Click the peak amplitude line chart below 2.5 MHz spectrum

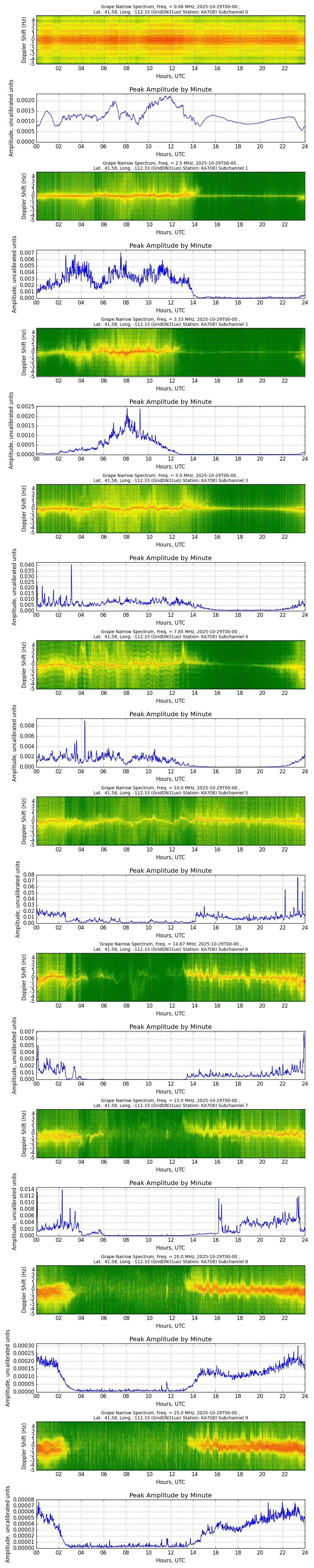click(x=171, y=274)
